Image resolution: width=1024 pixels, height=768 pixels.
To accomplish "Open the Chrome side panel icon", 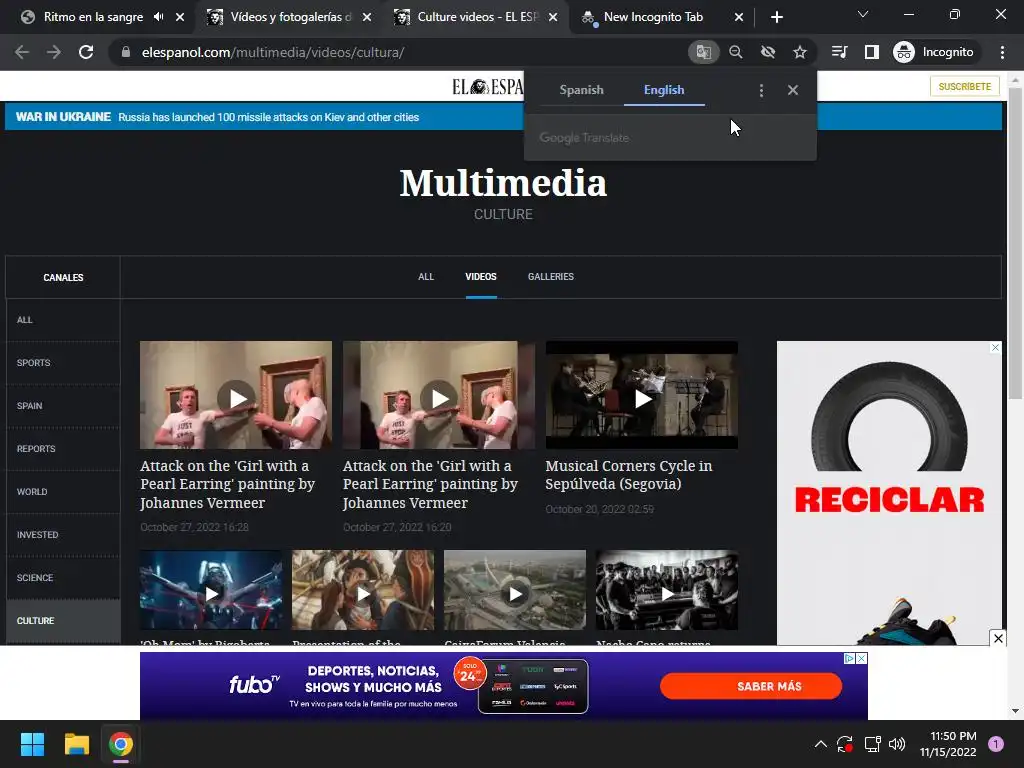I will point(872,52).
